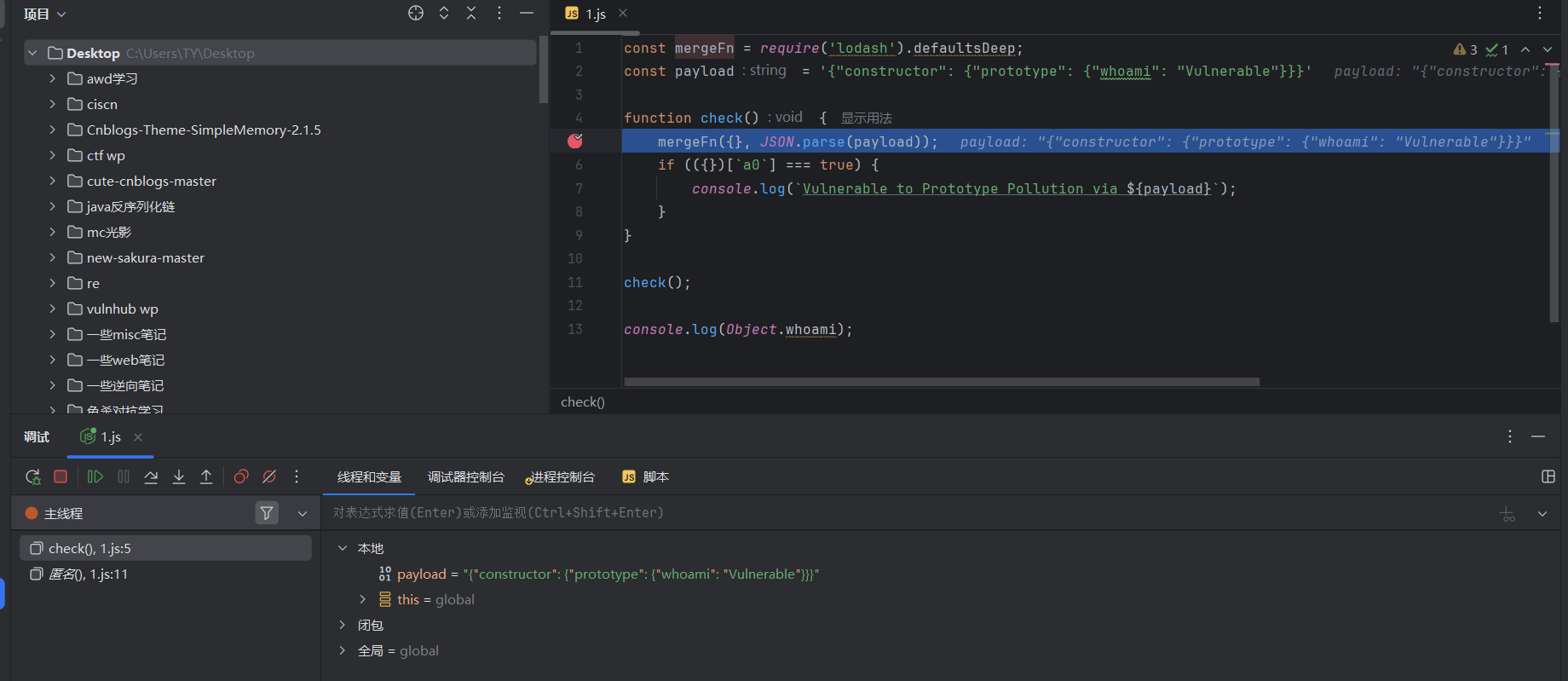Click the project tree vertical scrollbar

click(x=544, y=69)
